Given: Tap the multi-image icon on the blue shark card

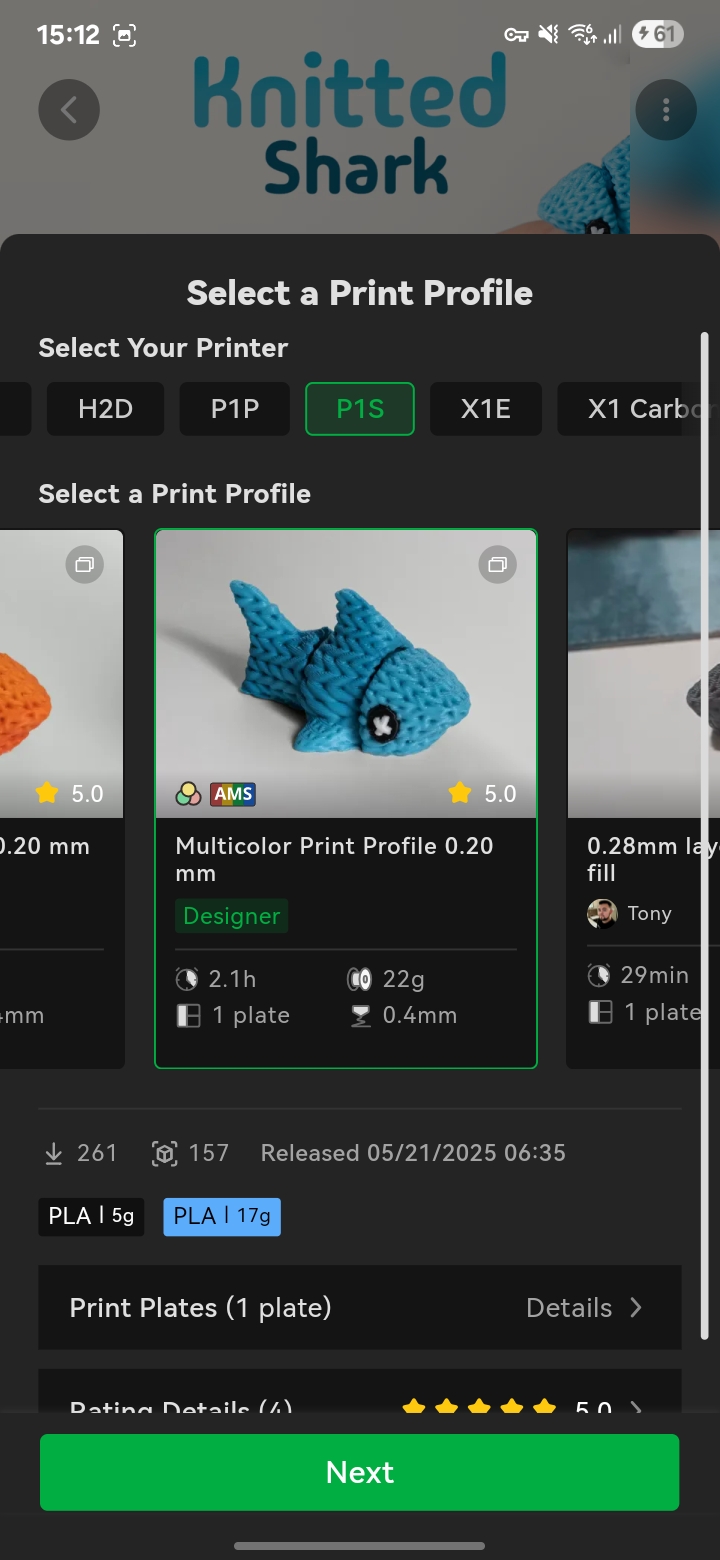Looking at the screenshot, I should click(x=497, y=565).
